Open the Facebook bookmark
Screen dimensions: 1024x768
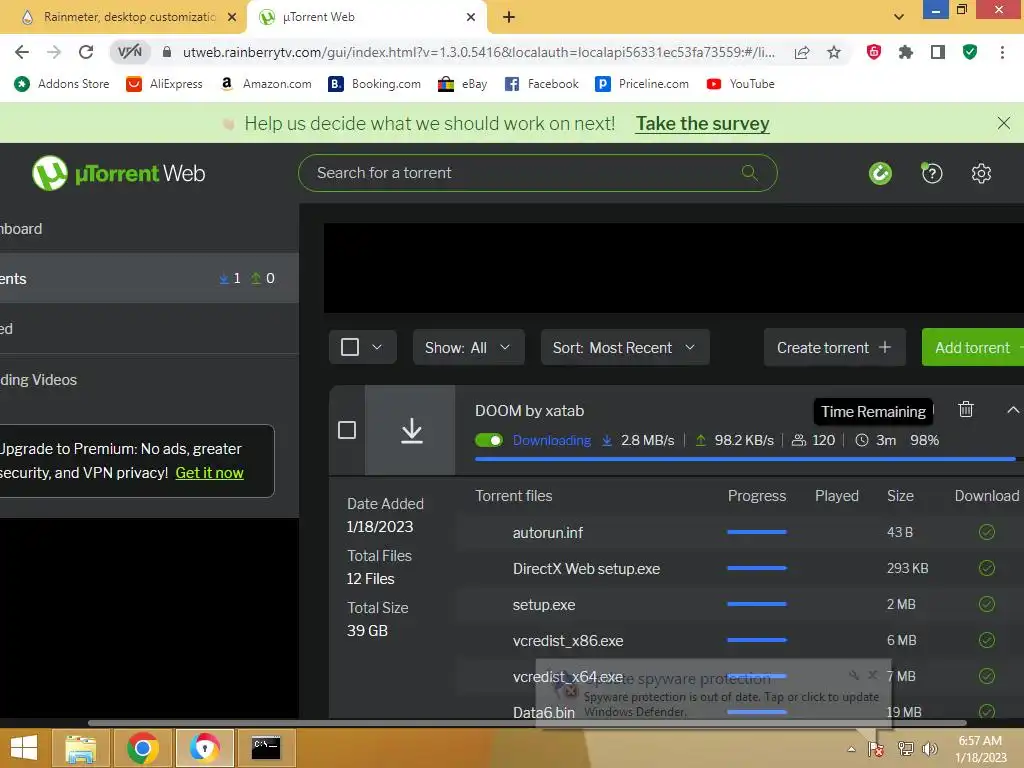(x=541, y=84)
